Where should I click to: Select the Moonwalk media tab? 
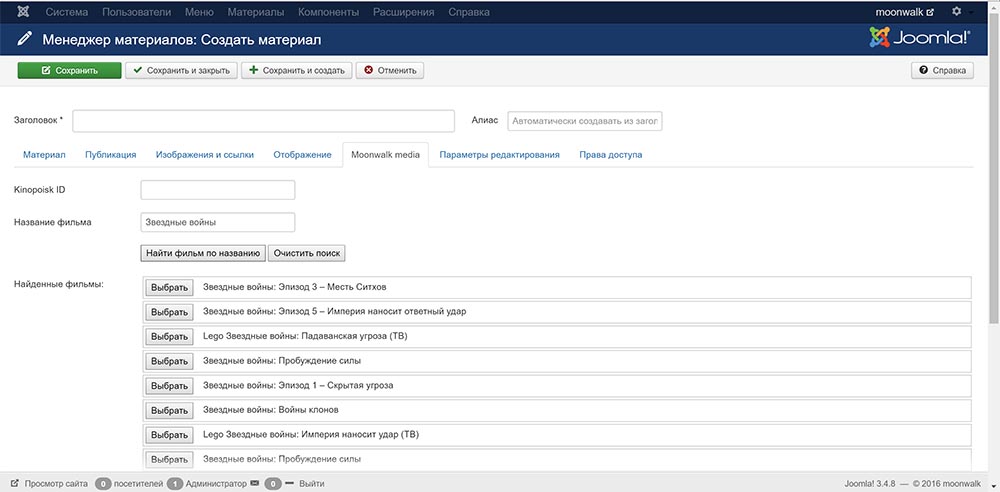point(385,155)
